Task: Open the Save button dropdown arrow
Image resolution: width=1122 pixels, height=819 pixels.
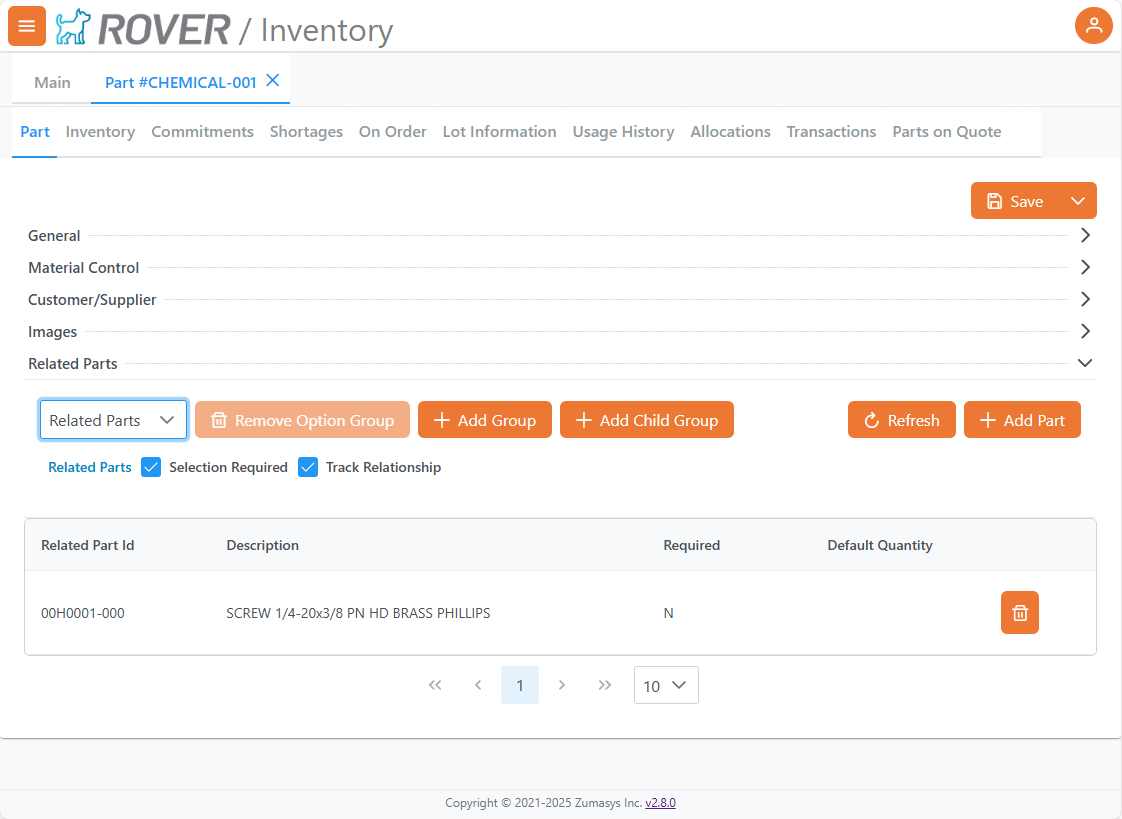Action: click(1077, 201)
